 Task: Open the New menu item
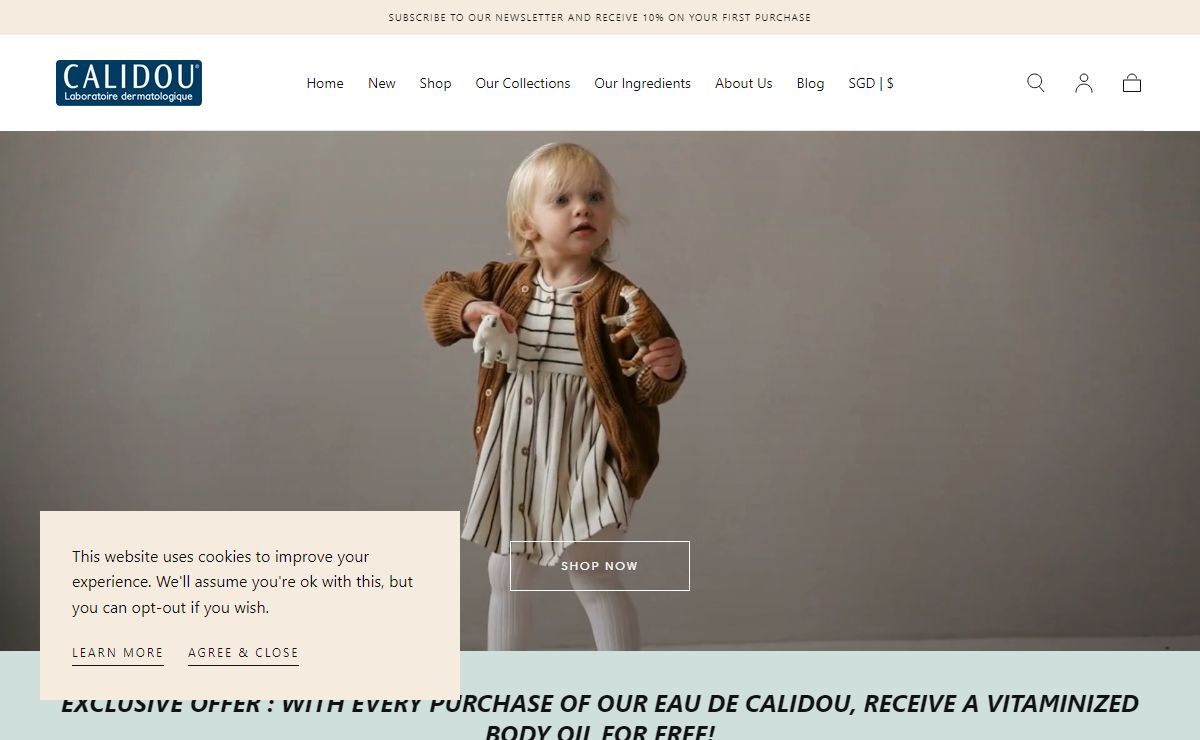(382, 83)
